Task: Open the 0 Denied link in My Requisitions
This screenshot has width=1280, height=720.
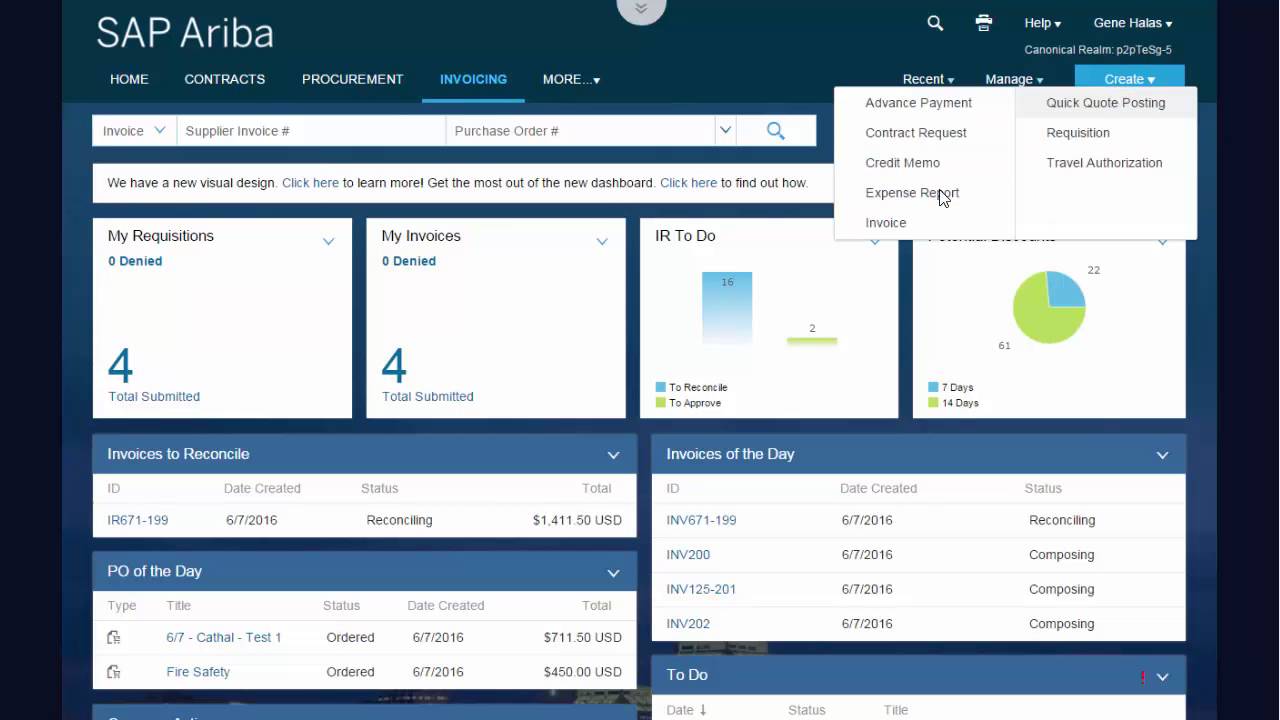Action: [x=135, y=261]
